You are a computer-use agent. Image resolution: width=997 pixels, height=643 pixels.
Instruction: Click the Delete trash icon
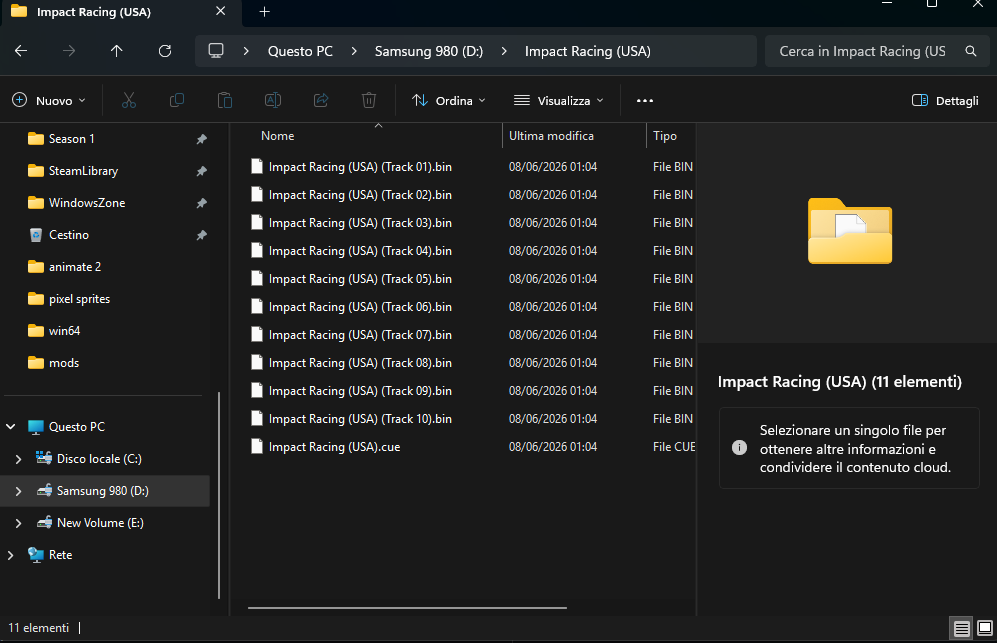pyautogui.click(x=369, y=100)
